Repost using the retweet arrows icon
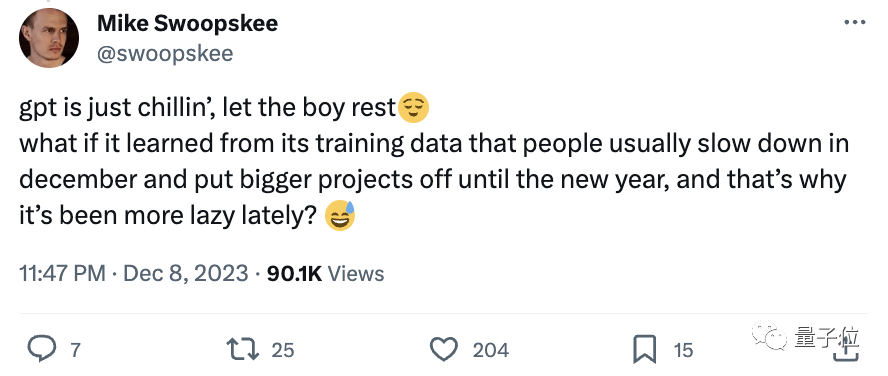The width and height of the screenshot is (888, 376). (x=242, y=349)
